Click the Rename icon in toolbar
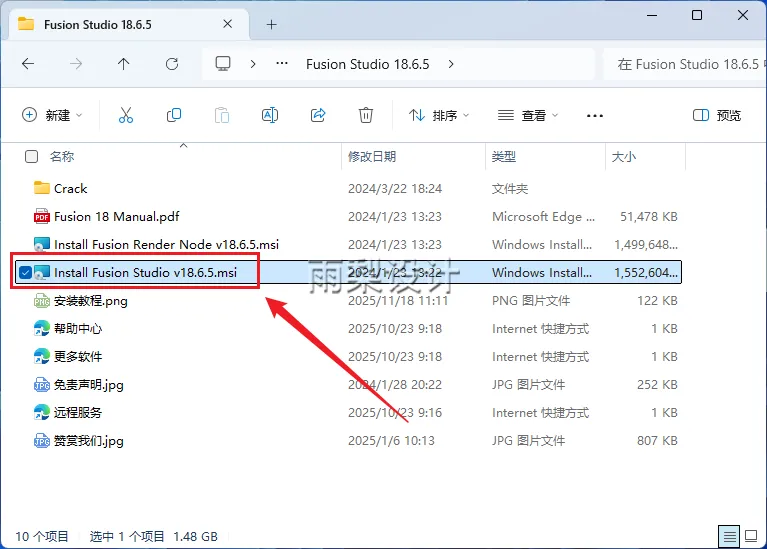 270,115
